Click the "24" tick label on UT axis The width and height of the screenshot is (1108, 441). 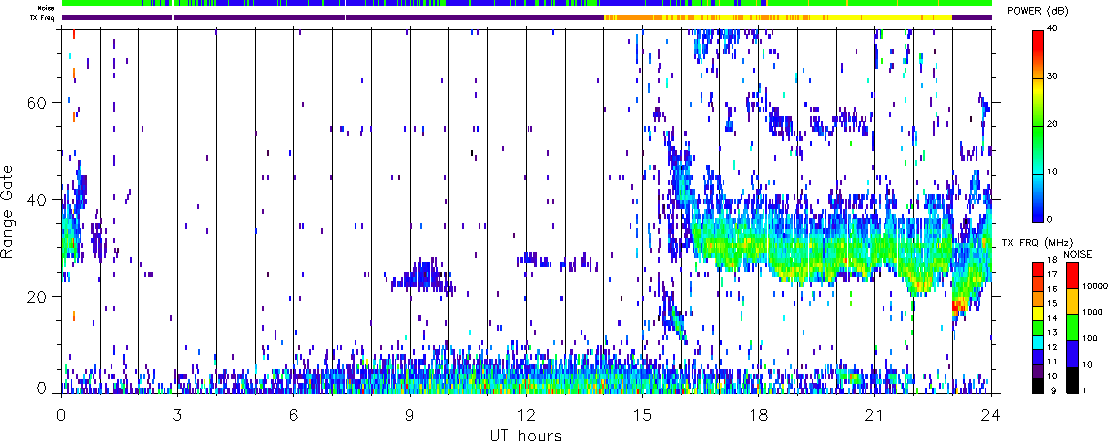click(x=991, y=414)
